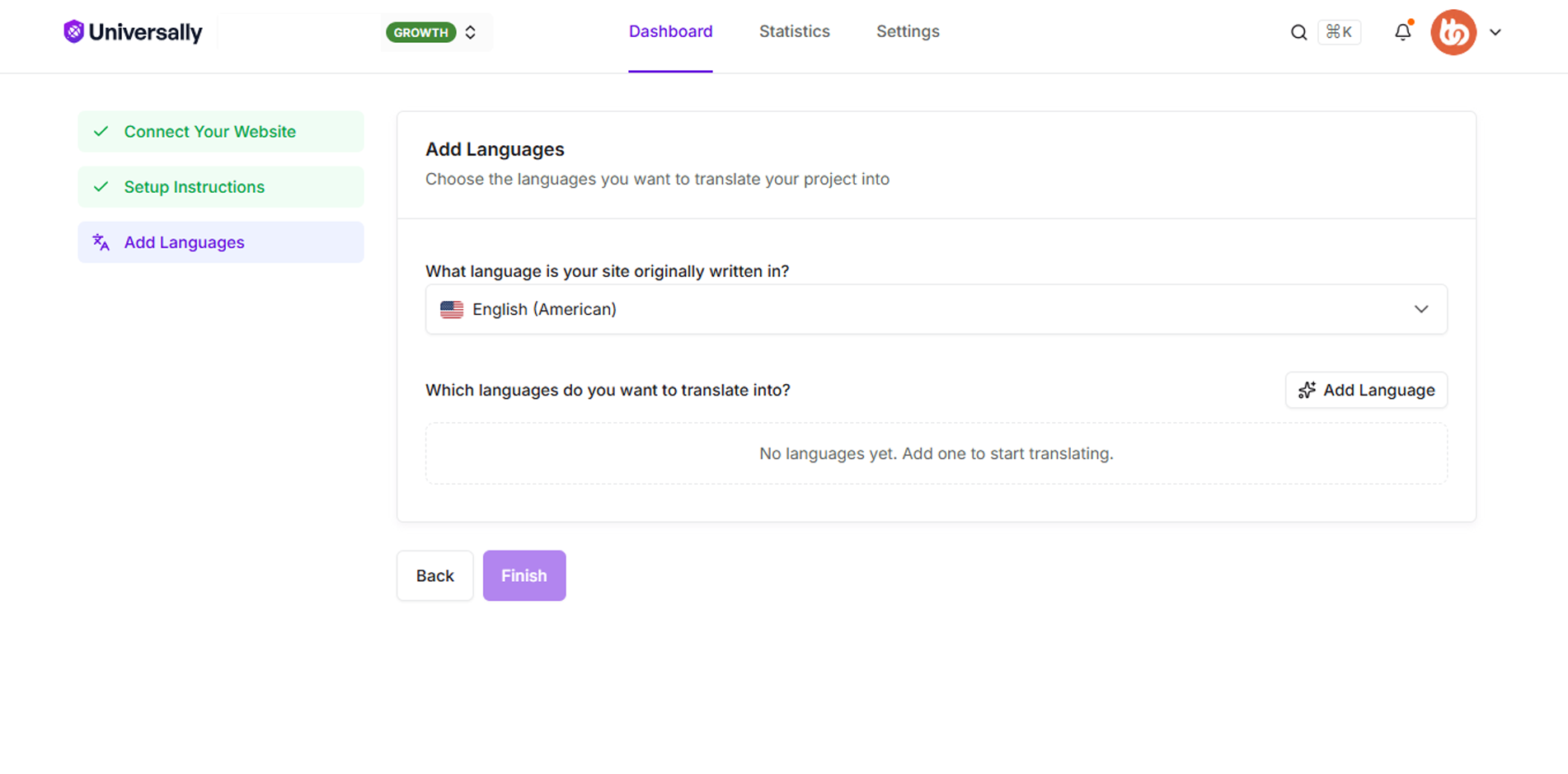Open the Setup Instructions step
Viewport: 1568px width, 774px height.
[x=221, y=187]
